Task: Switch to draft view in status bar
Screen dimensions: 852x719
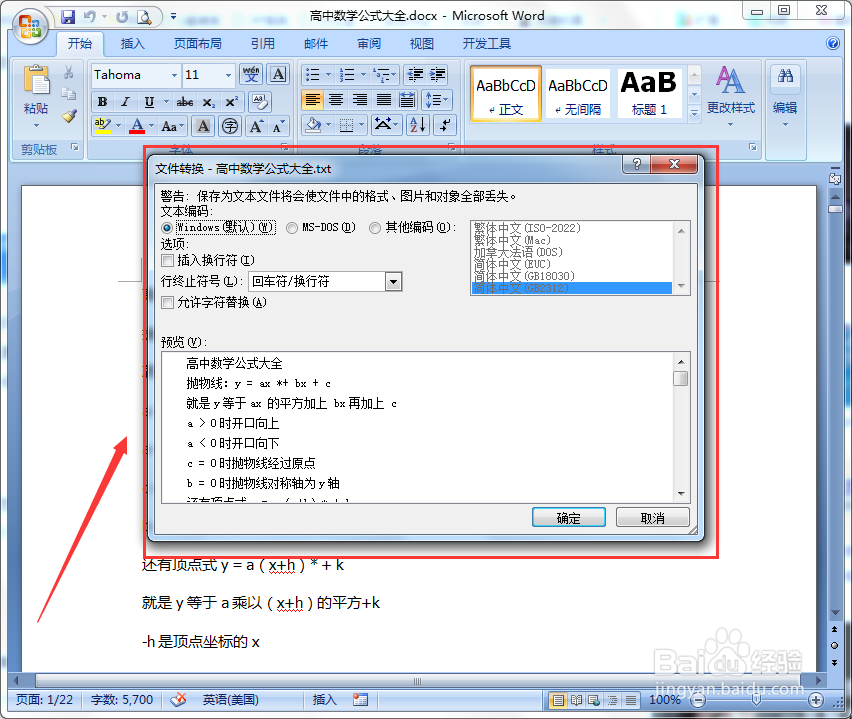Action: coord(631,700)
